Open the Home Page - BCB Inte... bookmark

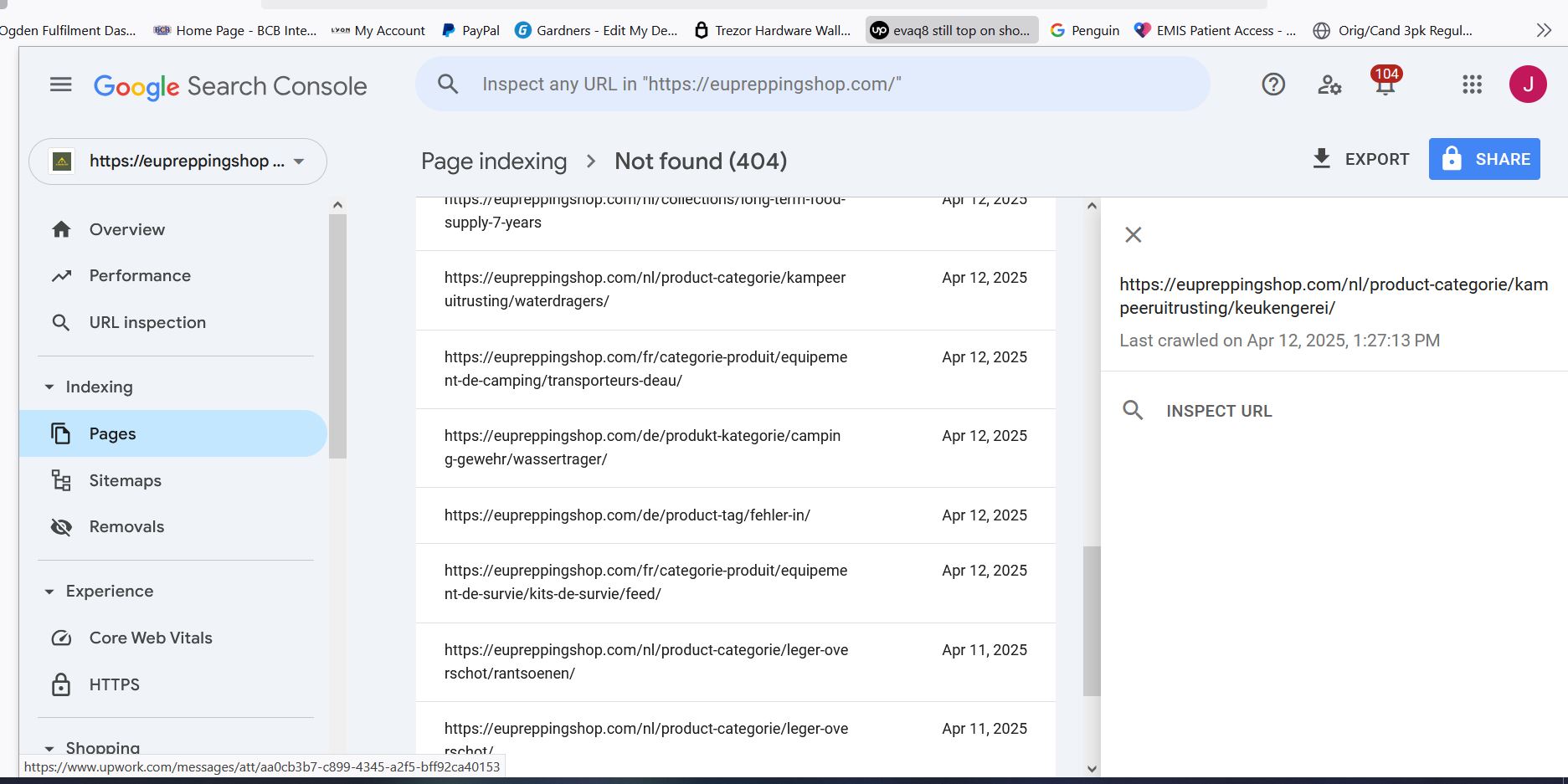coord(235,30)
